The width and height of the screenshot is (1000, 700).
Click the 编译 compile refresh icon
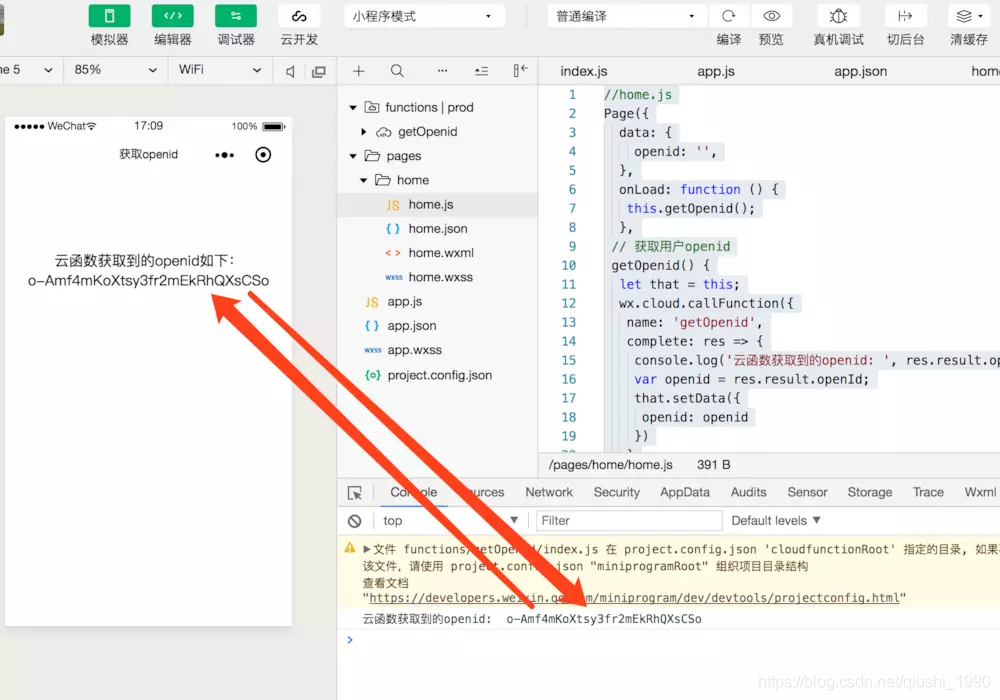click(x=728, y=16)
